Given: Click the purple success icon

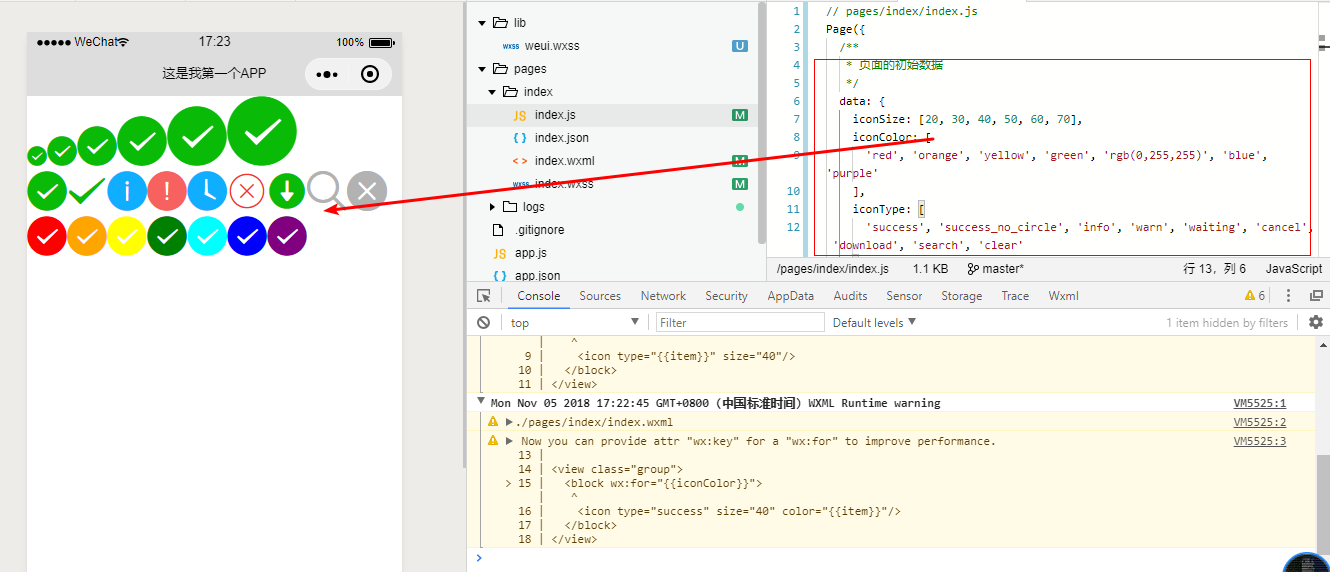Looking at the screenshot, I should pos(287,236).
